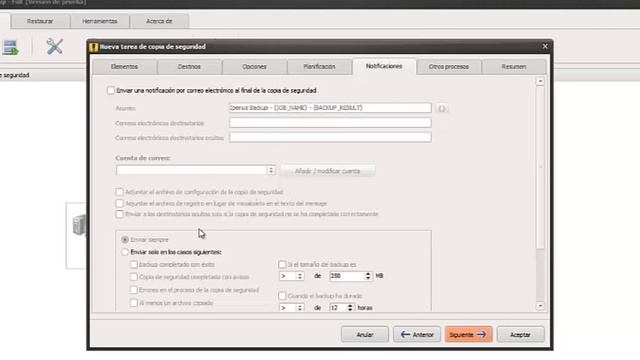Click the Correos electrónicos destinatarios field
Screen dimensions: 640x360
pyautogui.click(x=330, y=122)
